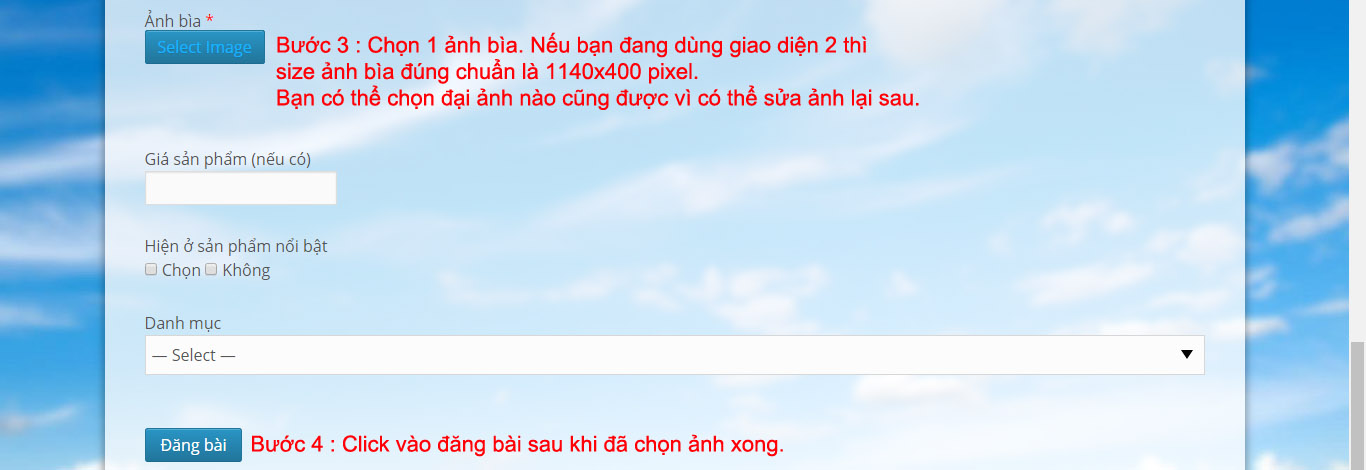Click the Giá sản phẩm (nếu có) label

pos(235,159)
